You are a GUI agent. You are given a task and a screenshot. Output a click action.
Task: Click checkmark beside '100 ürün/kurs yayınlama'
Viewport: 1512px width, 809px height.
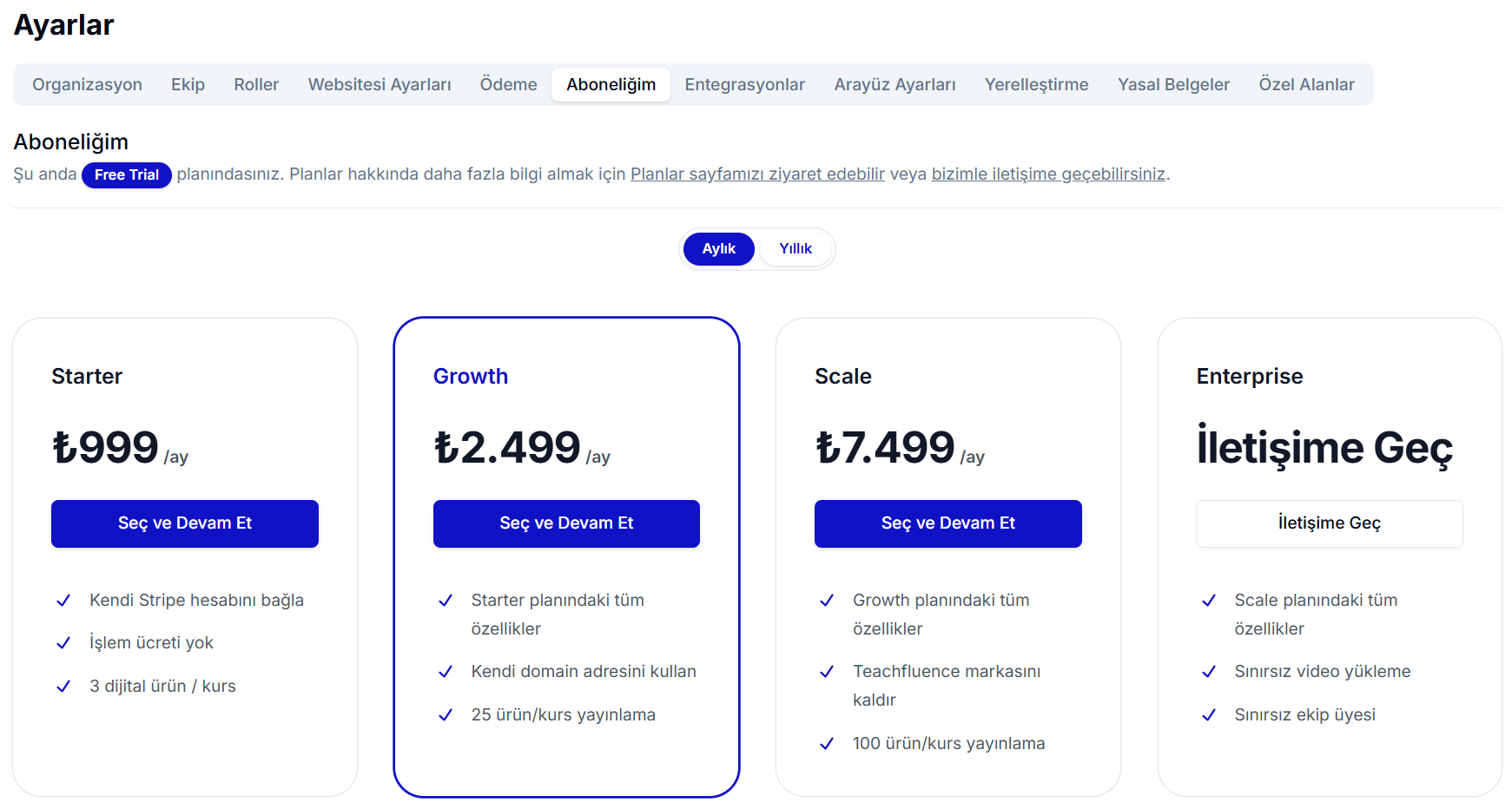point(827,744)
